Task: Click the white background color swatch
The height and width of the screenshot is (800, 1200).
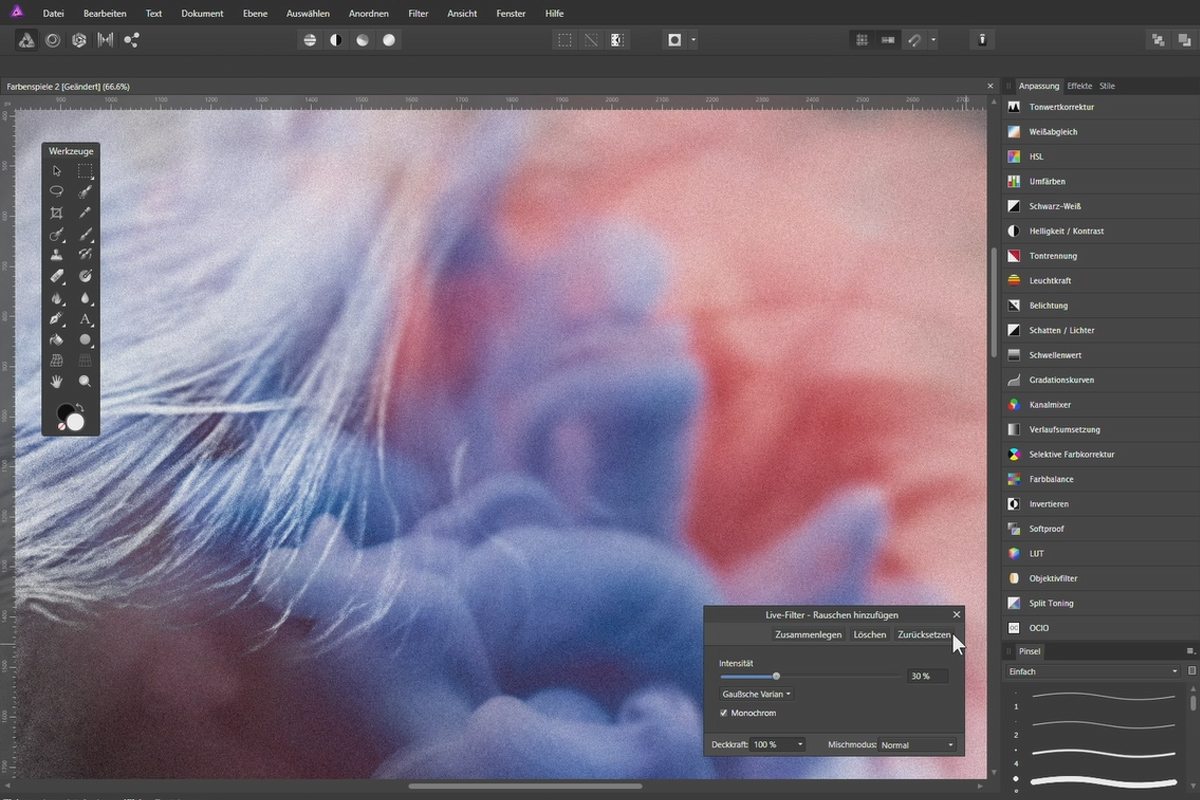Action: click(x=76, y=422)
